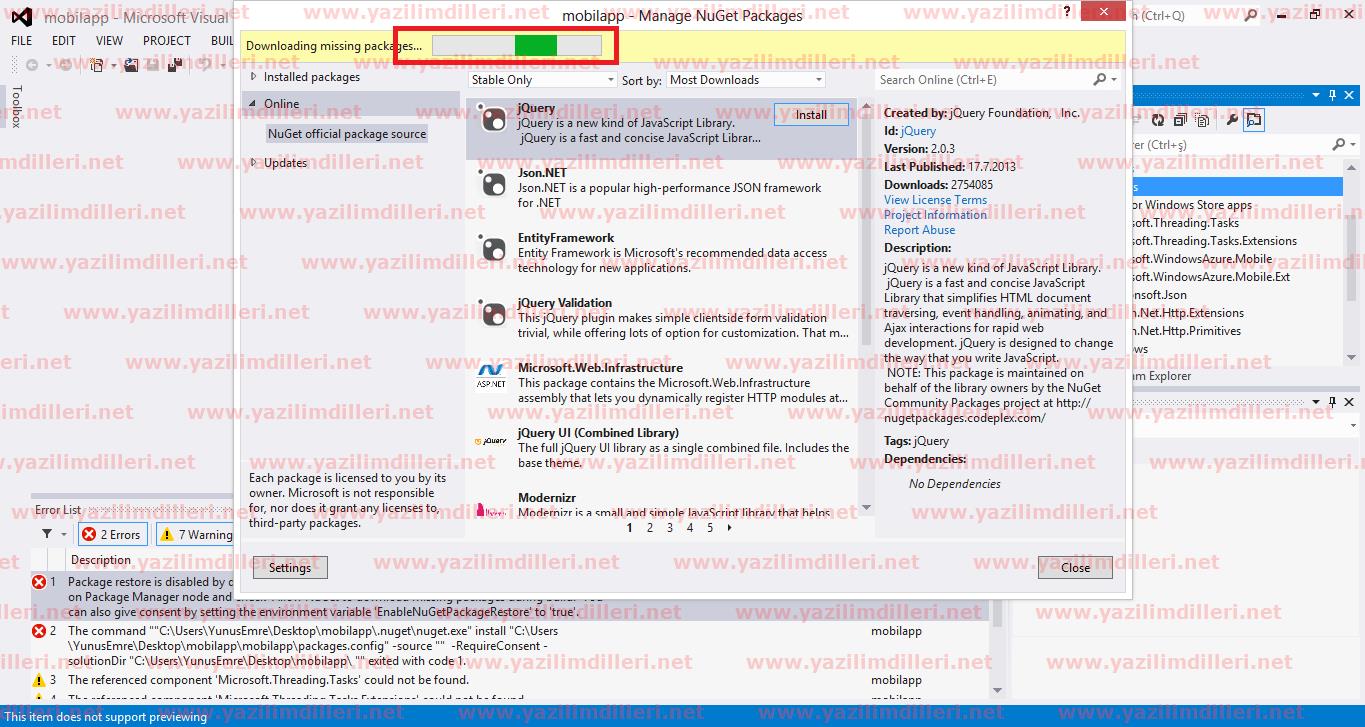Select the Json.NET package icon
Image resolution: width=1365 pixels, height=727 pixels.
coord(493,185)
